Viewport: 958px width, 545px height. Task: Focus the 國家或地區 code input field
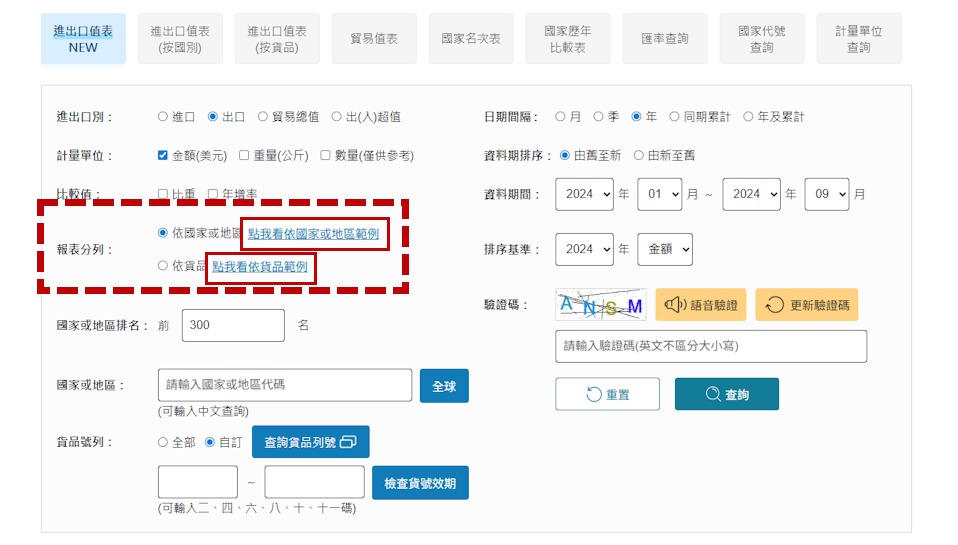[x=285, y=385]
